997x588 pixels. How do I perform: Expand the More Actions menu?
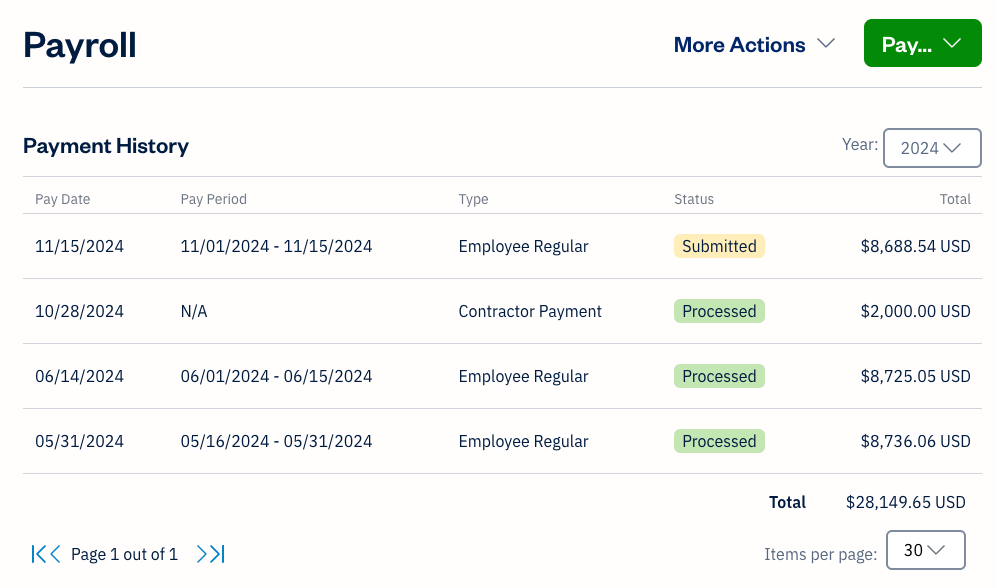(x=754, y=45)
